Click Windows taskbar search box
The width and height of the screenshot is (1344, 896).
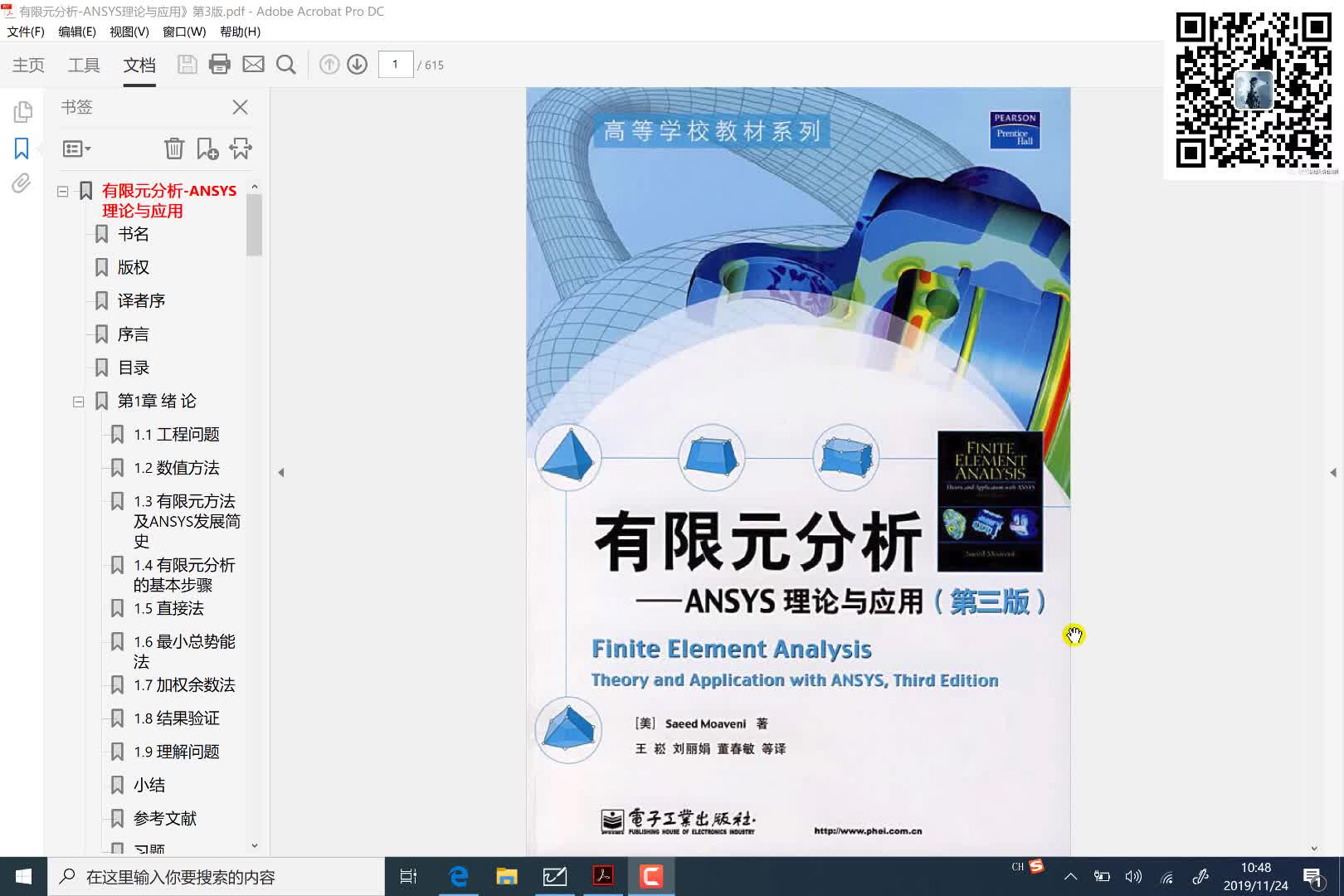(216, 877)
